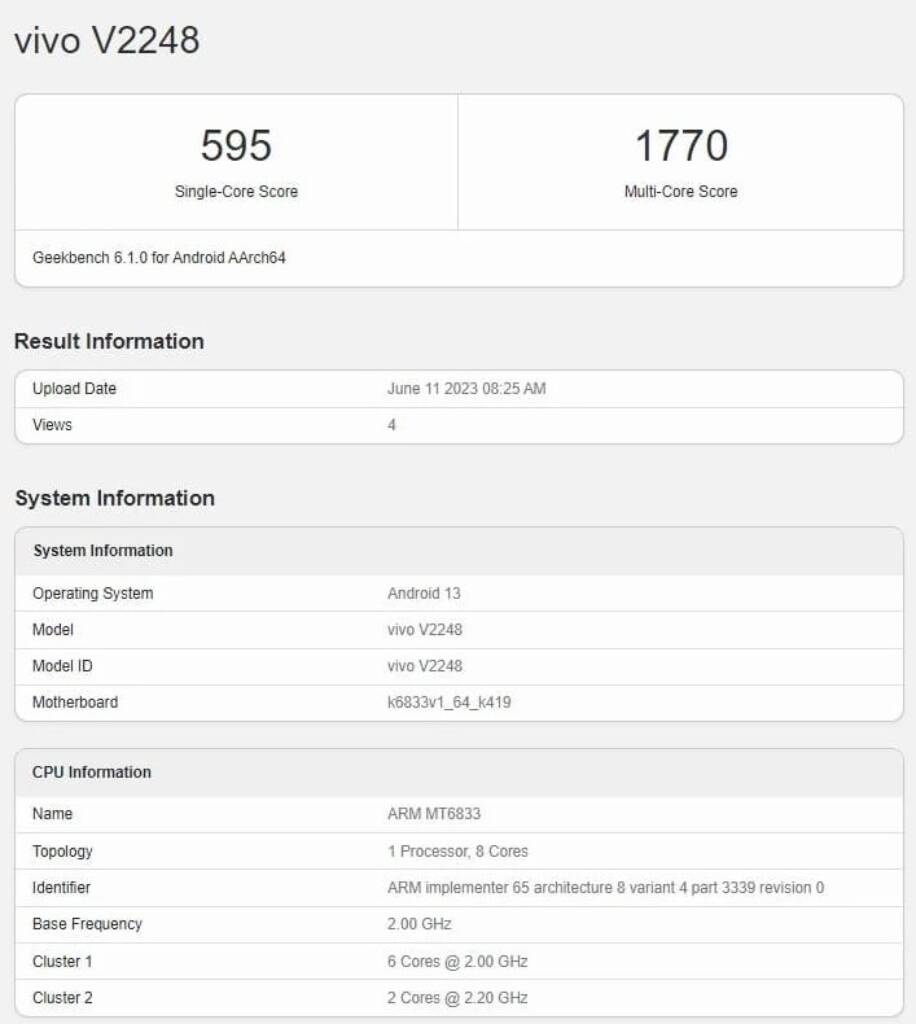Click the 'Multi-Core Score' label
The width and height of the screenshot is (916, 1024).
[681, 191]
